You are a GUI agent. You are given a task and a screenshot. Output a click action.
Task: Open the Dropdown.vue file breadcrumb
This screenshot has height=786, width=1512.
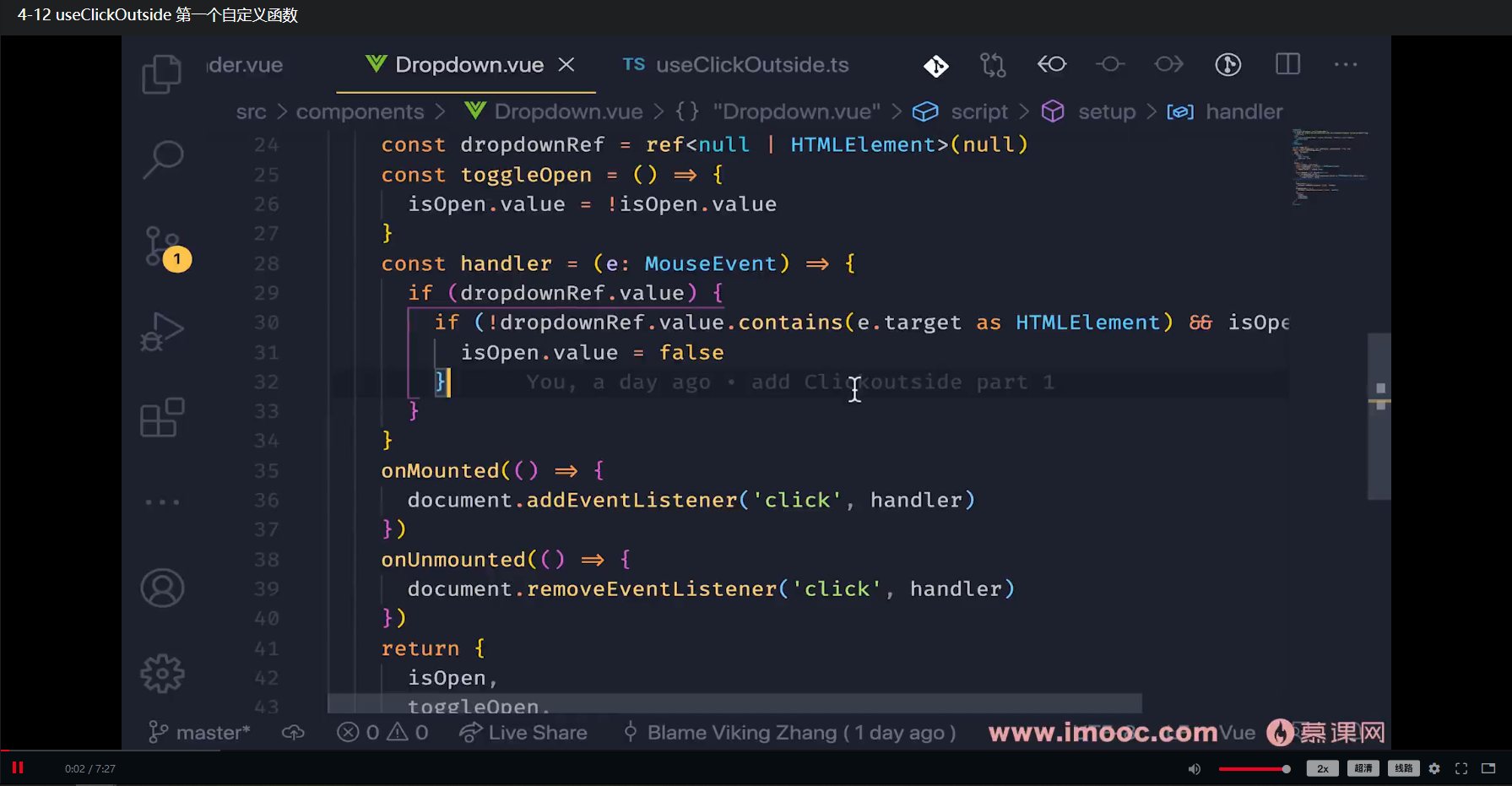pyautogui.click(x=554, y=111)
